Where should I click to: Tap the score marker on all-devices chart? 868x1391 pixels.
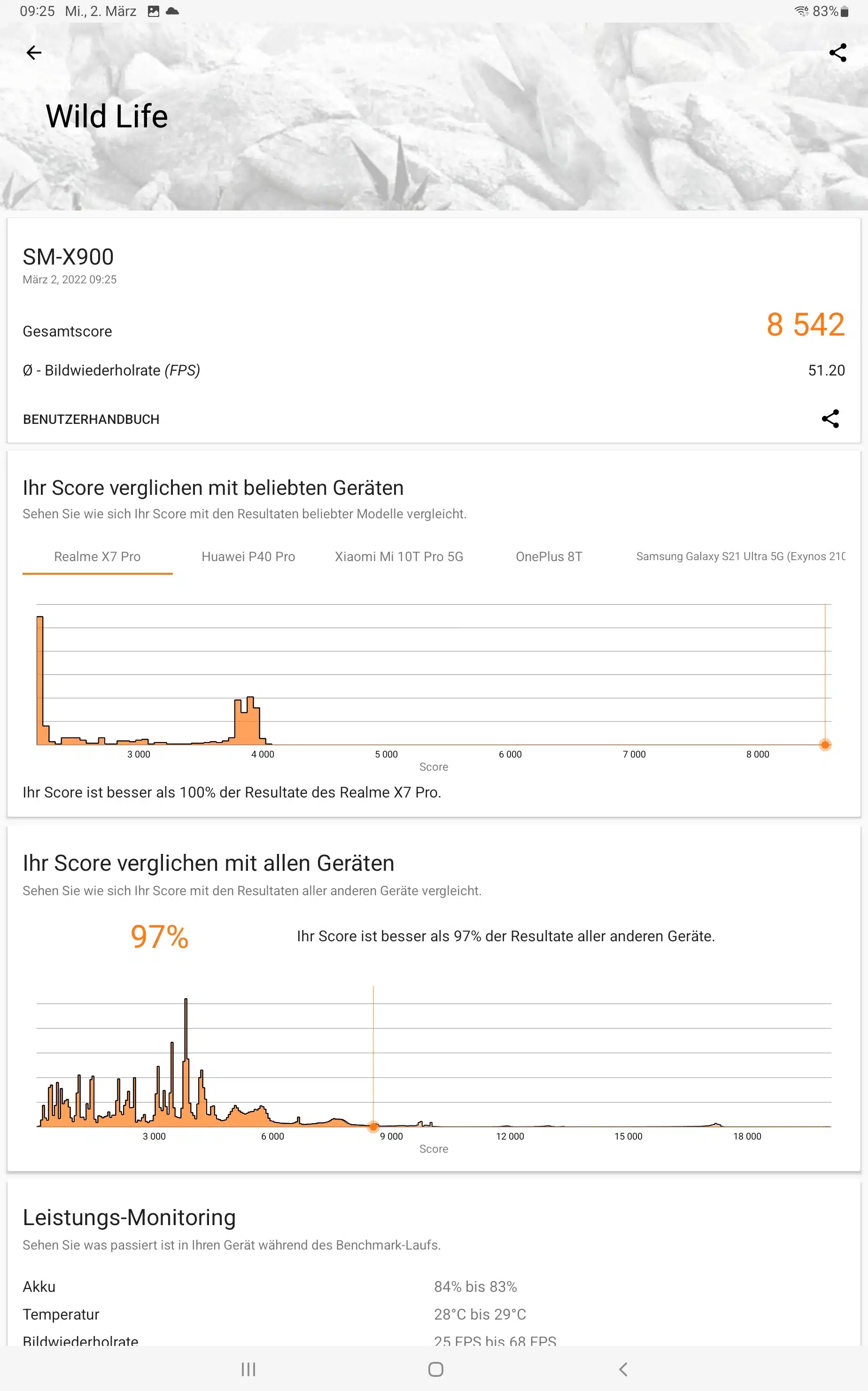pos(373,1127)
